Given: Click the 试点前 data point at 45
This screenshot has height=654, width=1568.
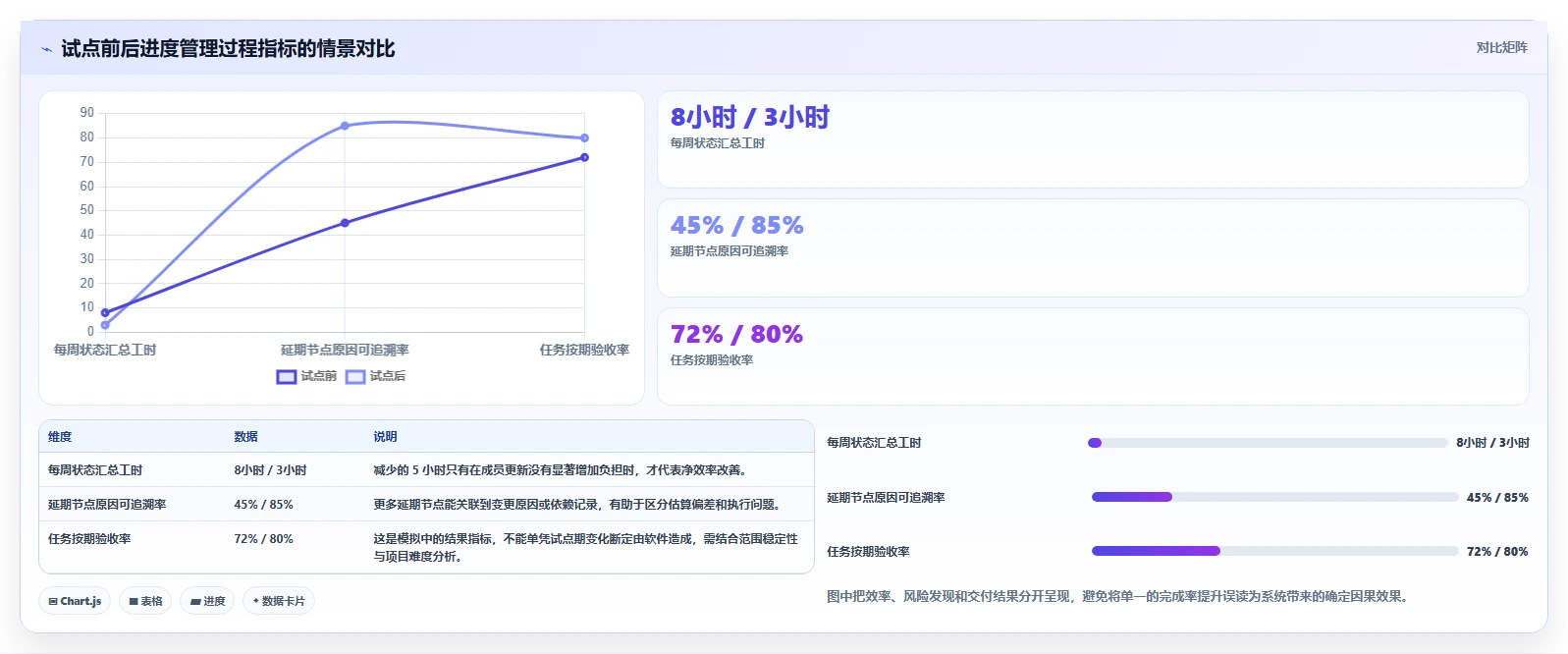Looking at the screenshot, I should (x=345, y=223).
